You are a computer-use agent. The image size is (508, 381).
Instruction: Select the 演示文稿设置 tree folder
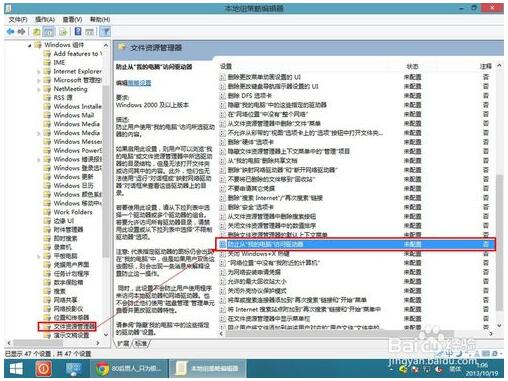pyautogui.click(x=67, y=335)
